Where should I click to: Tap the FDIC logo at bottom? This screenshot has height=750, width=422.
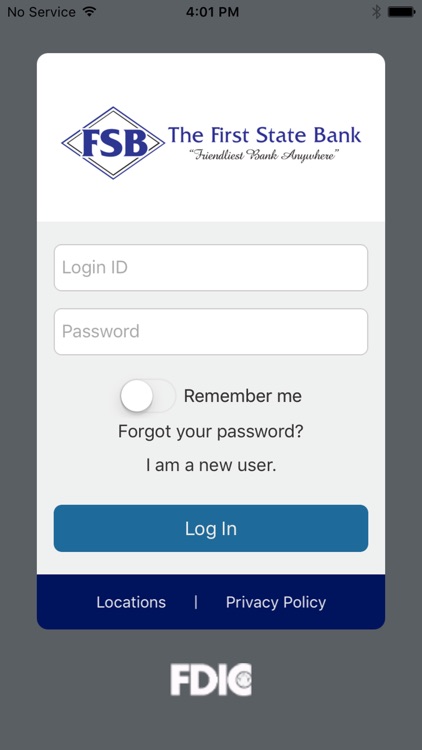211,679
